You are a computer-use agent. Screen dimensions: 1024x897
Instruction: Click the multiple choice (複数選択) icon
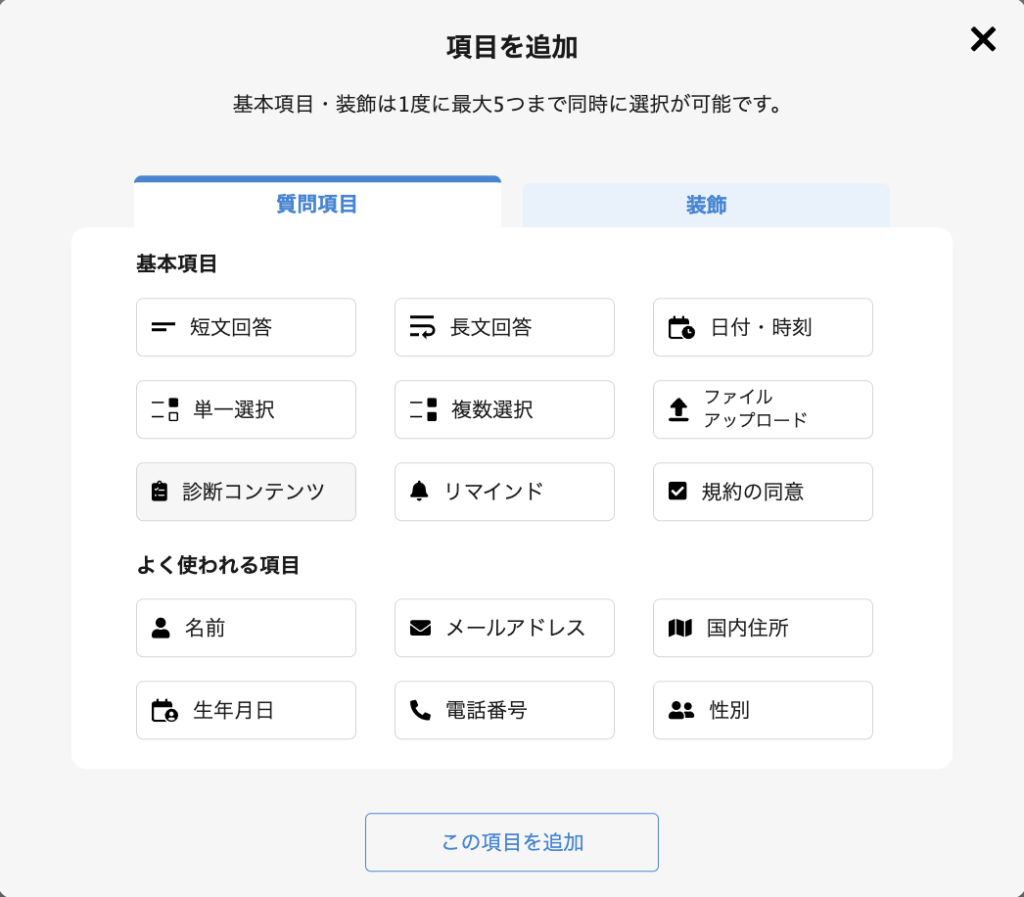coord(424,409)
